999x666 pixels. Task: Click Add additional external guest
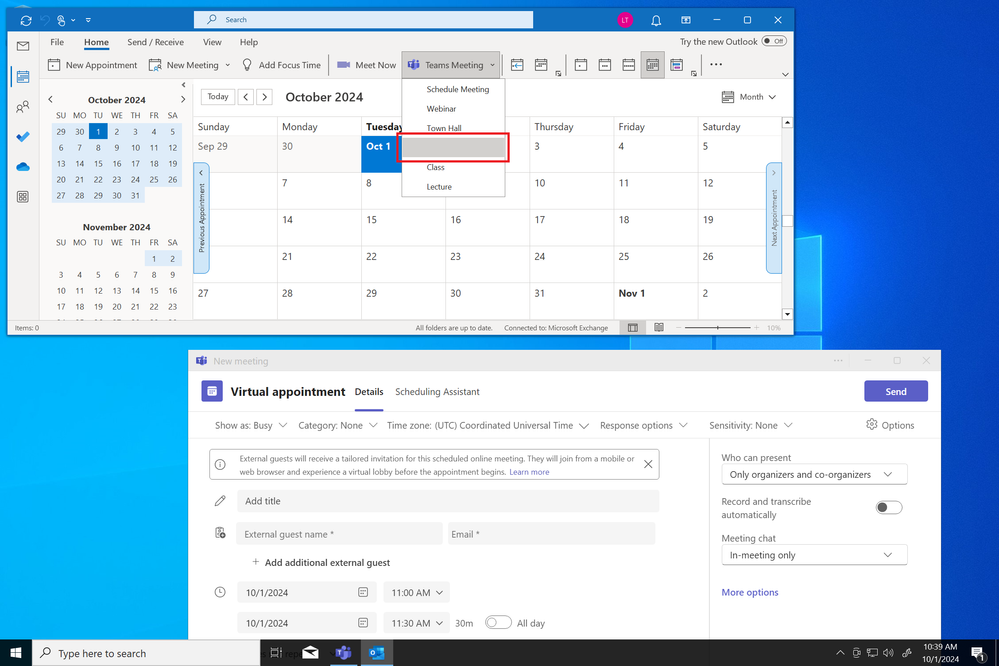click(320, 562)
